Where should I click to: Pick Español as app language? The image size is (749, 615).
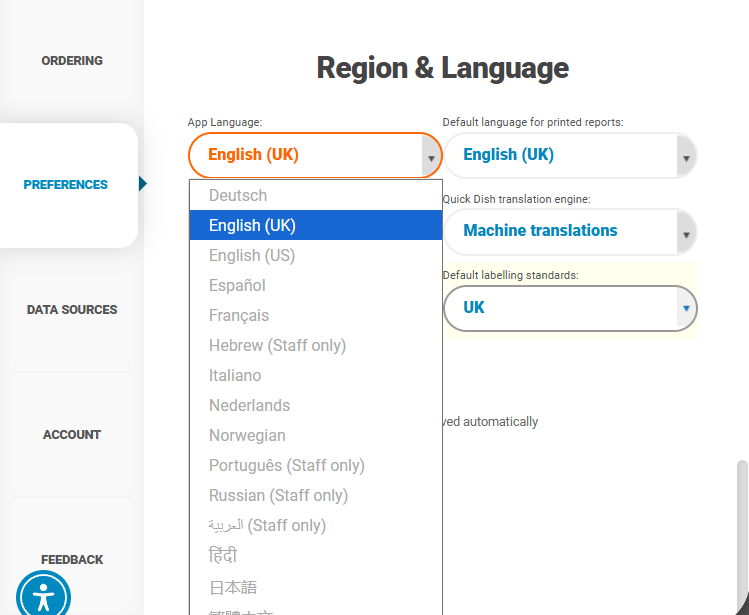tap(237, 286)
